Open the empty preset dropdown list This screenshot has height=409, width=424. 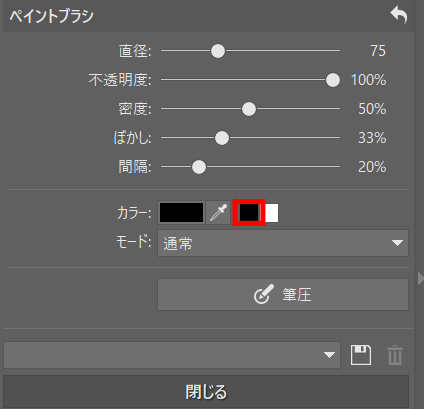(172, 355)
